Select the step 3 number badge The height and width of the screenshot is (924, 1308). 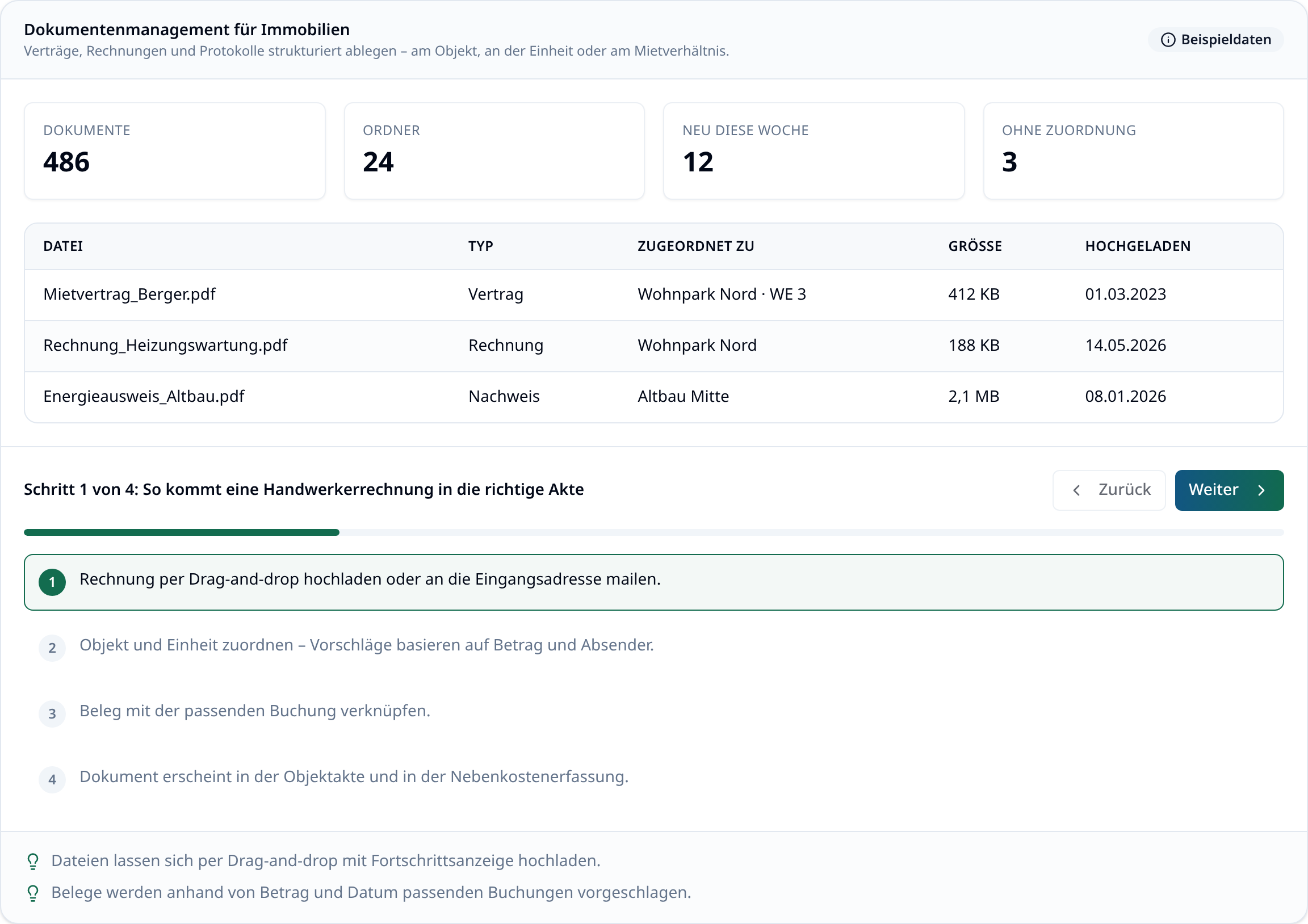click(52, 714)
